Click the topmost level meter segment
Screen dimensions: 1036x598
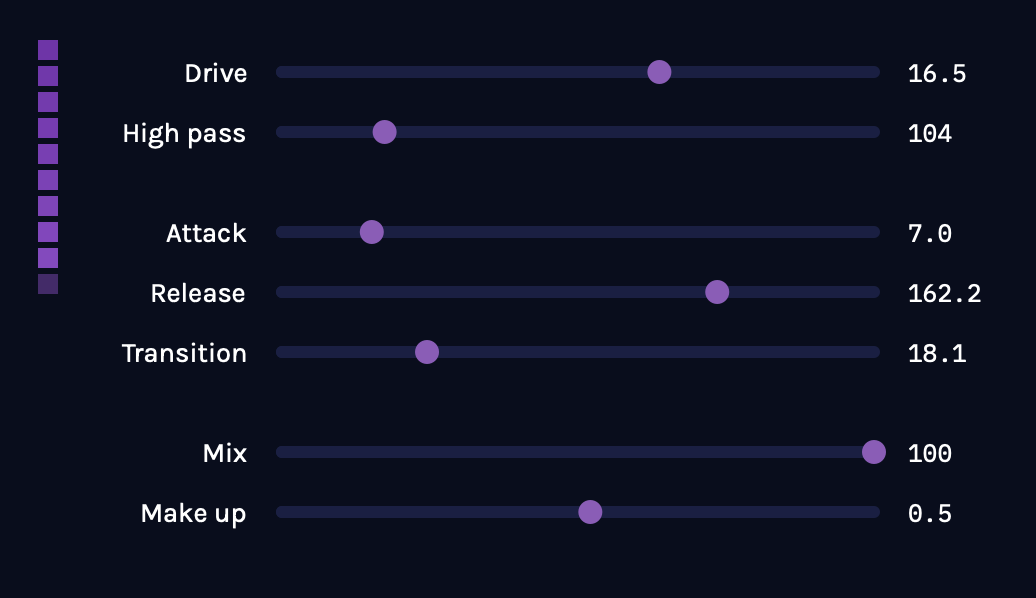(48, 50)
